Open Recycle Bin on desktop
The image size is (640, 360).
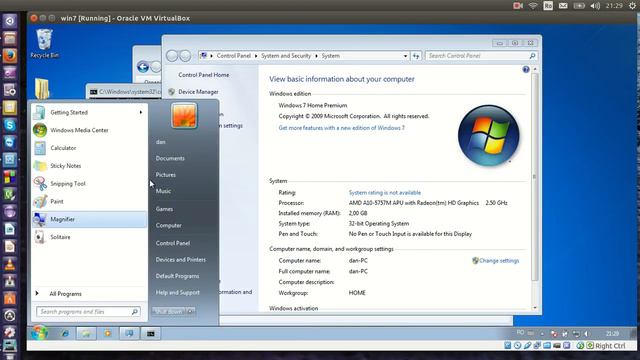click(44, 43)
